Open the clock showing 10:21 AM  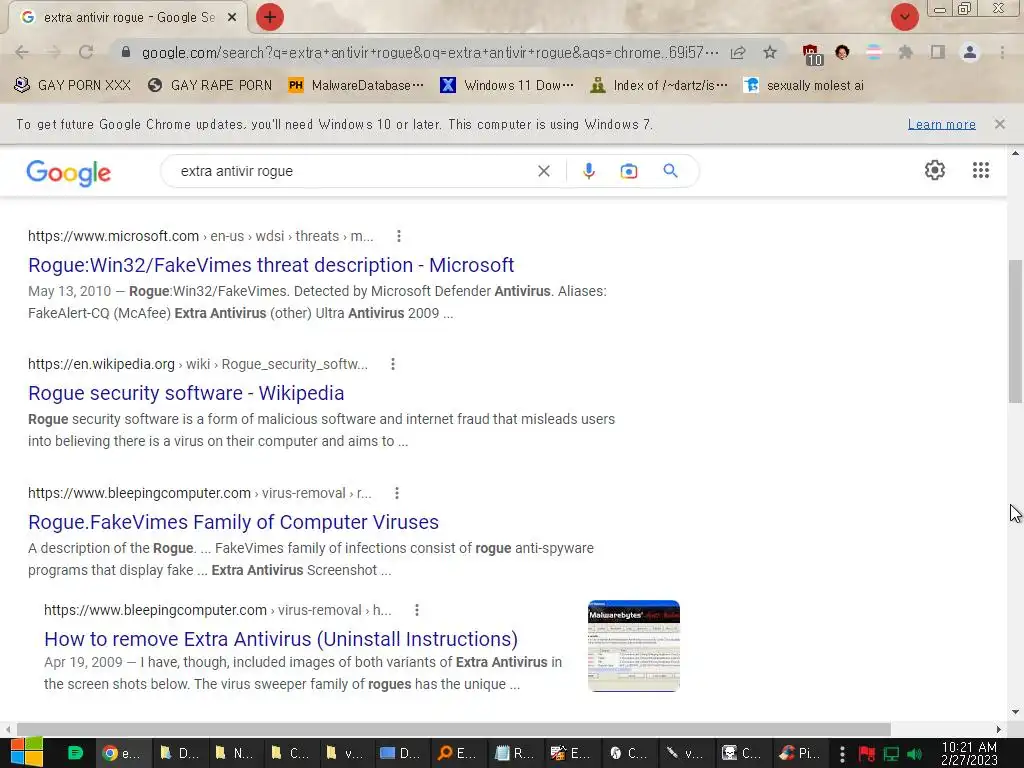969,753
